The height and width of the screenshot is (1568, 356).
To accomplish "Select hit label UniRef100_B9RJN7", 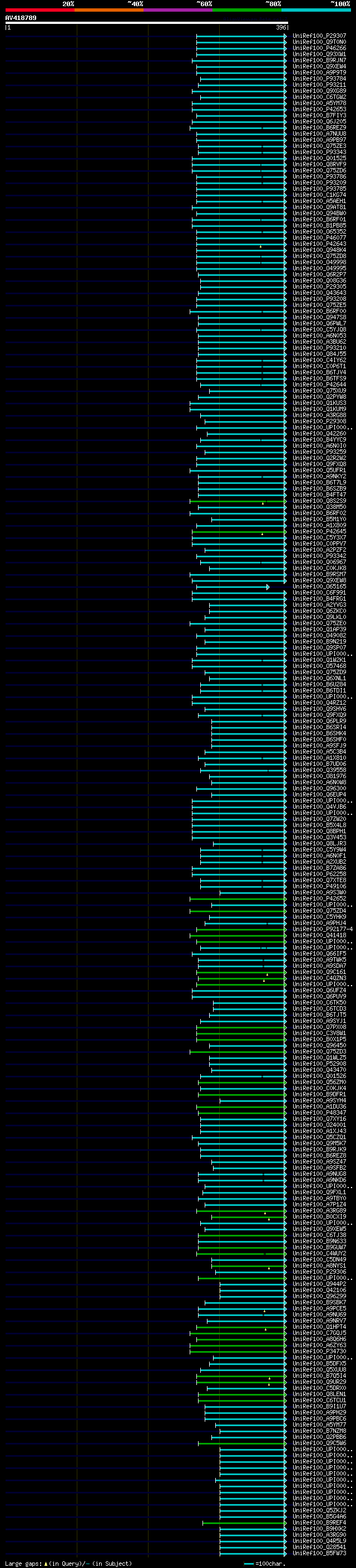I will pyautogui.click(x=319, y=60).
